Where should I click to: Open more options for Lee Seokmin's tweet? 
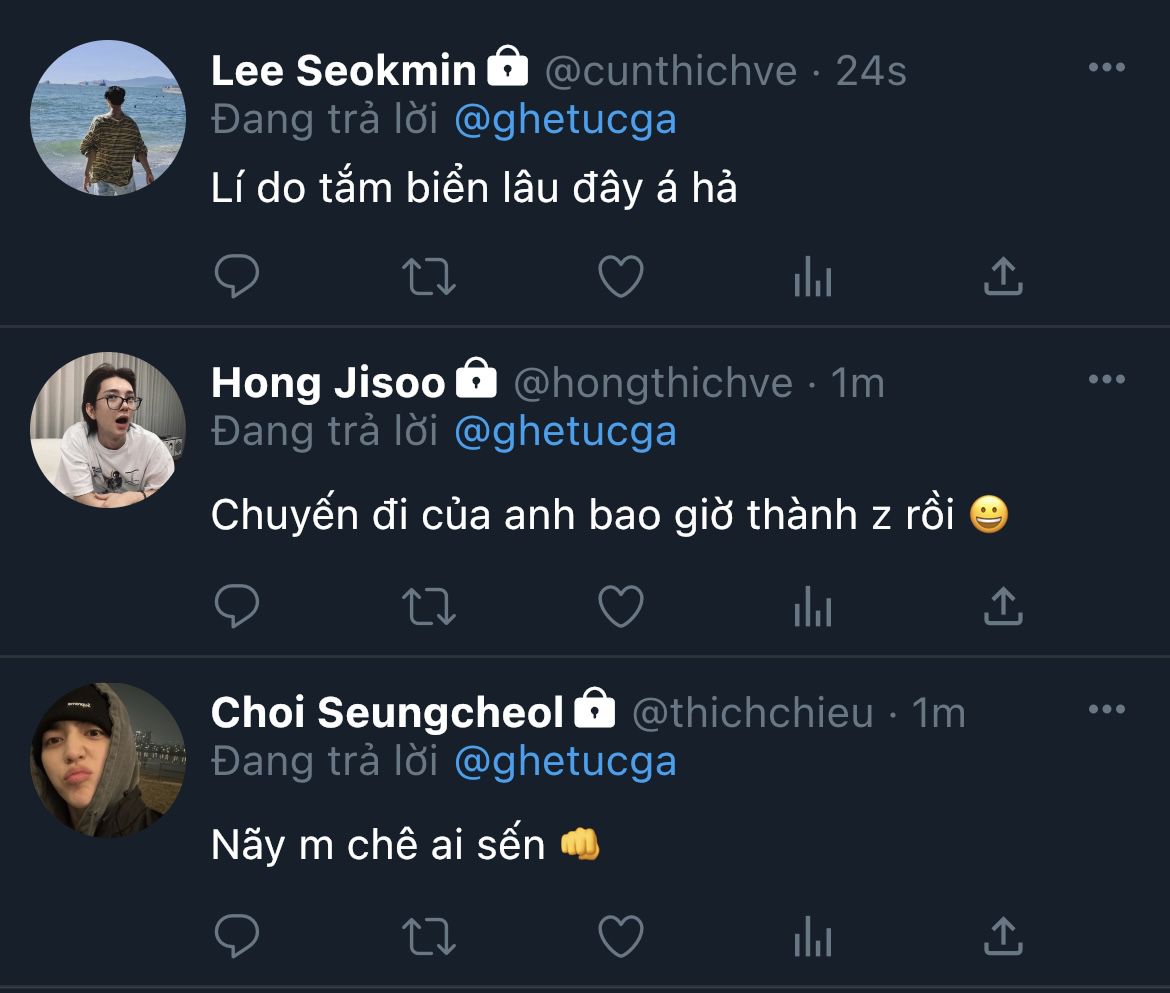click(1106, 68)
